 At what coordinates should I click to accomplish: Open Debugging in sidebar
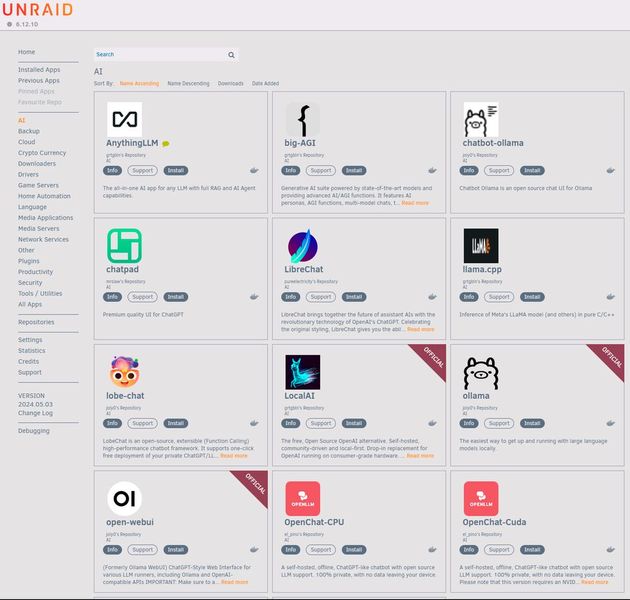(34, 431)
